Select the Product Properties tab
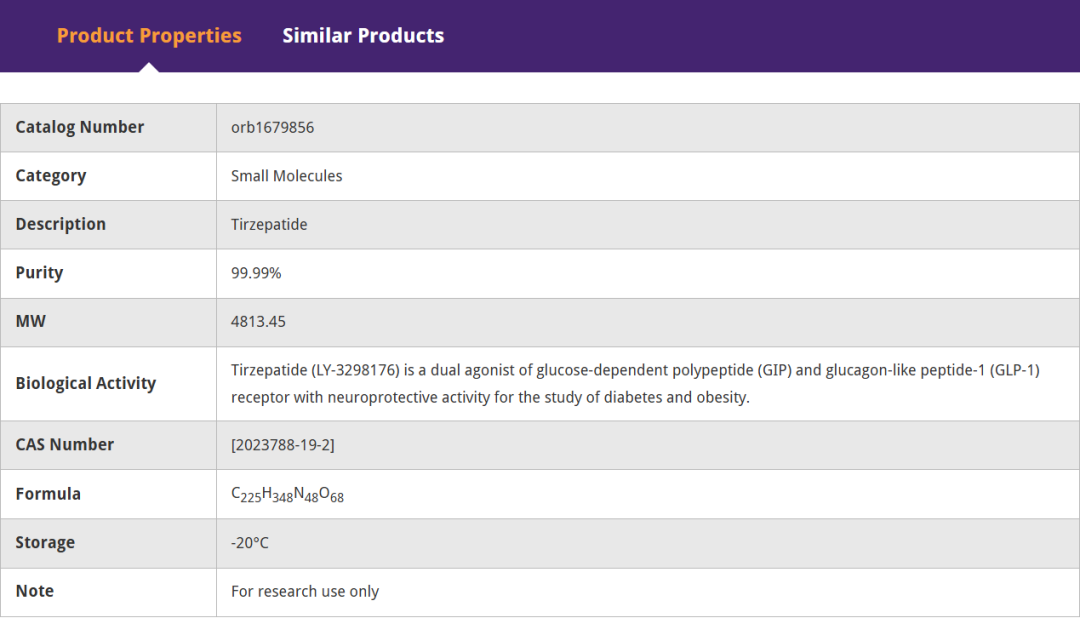Image resolution: width=1080 pixels, height=618 pixels. click(x=149, y=36)
